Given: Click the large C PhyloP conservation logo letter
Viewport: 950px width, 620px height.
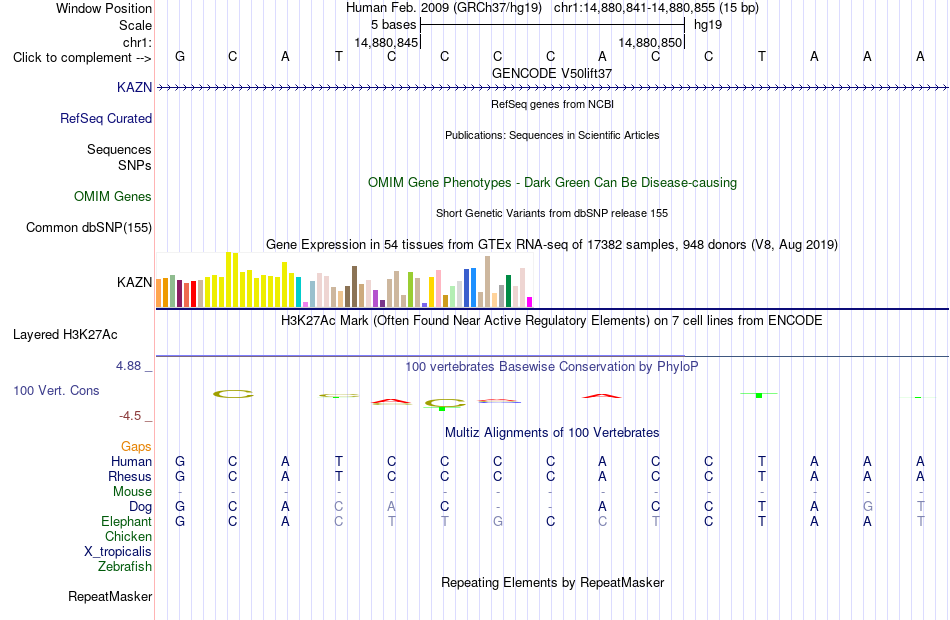Looking at the screenshot, I should coord(233,394).
